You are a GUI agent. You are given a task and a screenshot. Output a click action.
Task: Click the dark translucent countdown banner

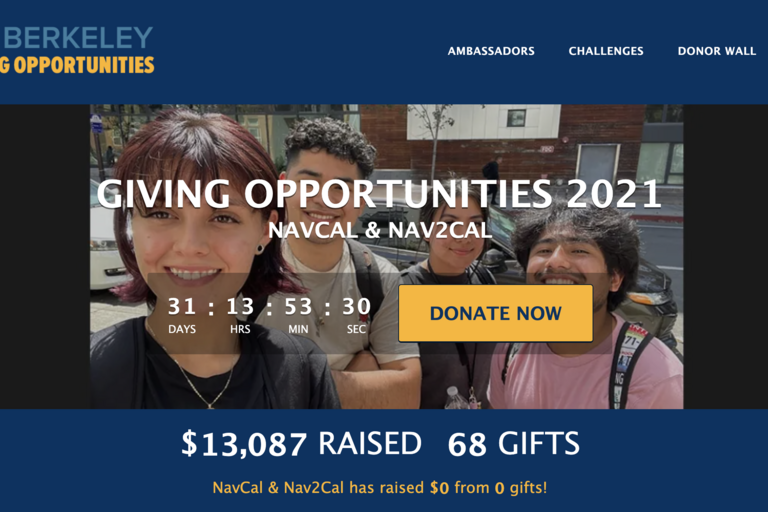381,313
